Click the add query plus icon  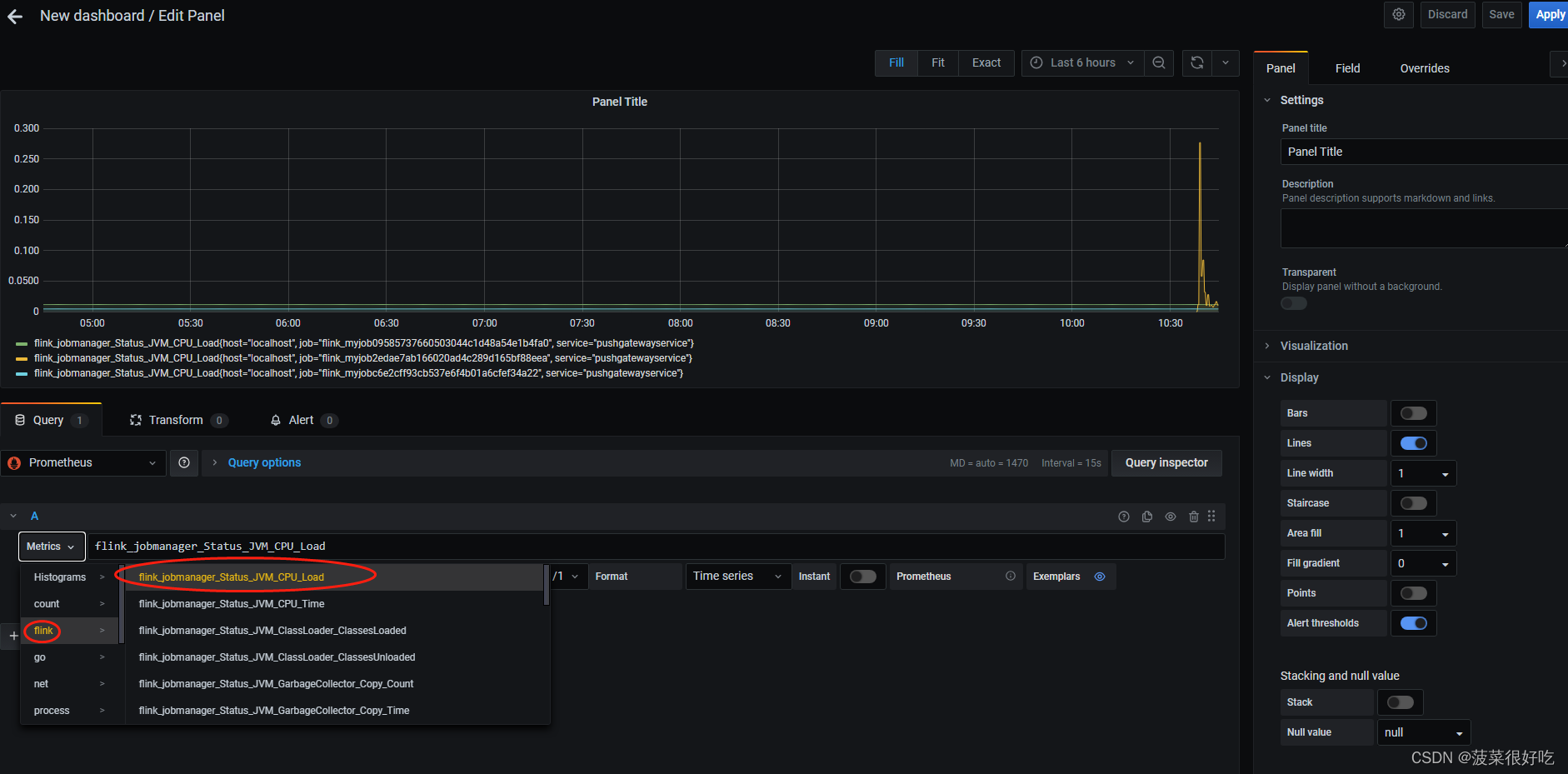tap(13, 636)
